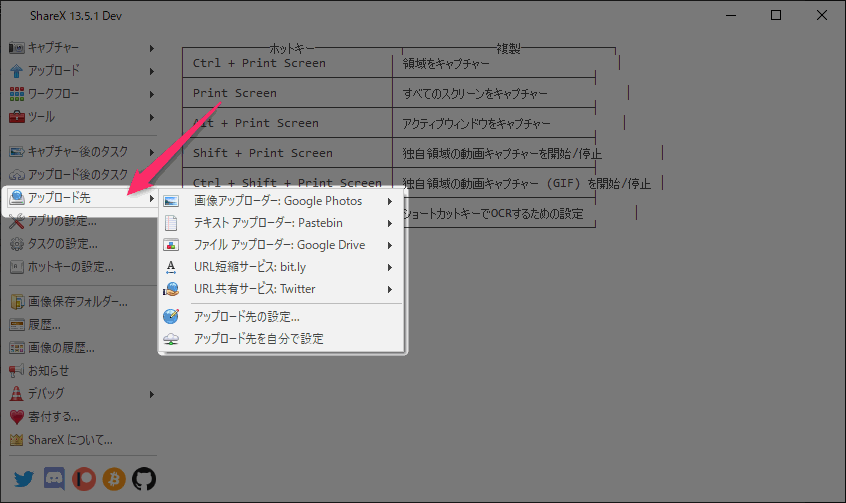Viewport: 846px width, 503px height.
Task: Expand the キャプチャー後のタスク submenu arrow
Action: (152, 152)
